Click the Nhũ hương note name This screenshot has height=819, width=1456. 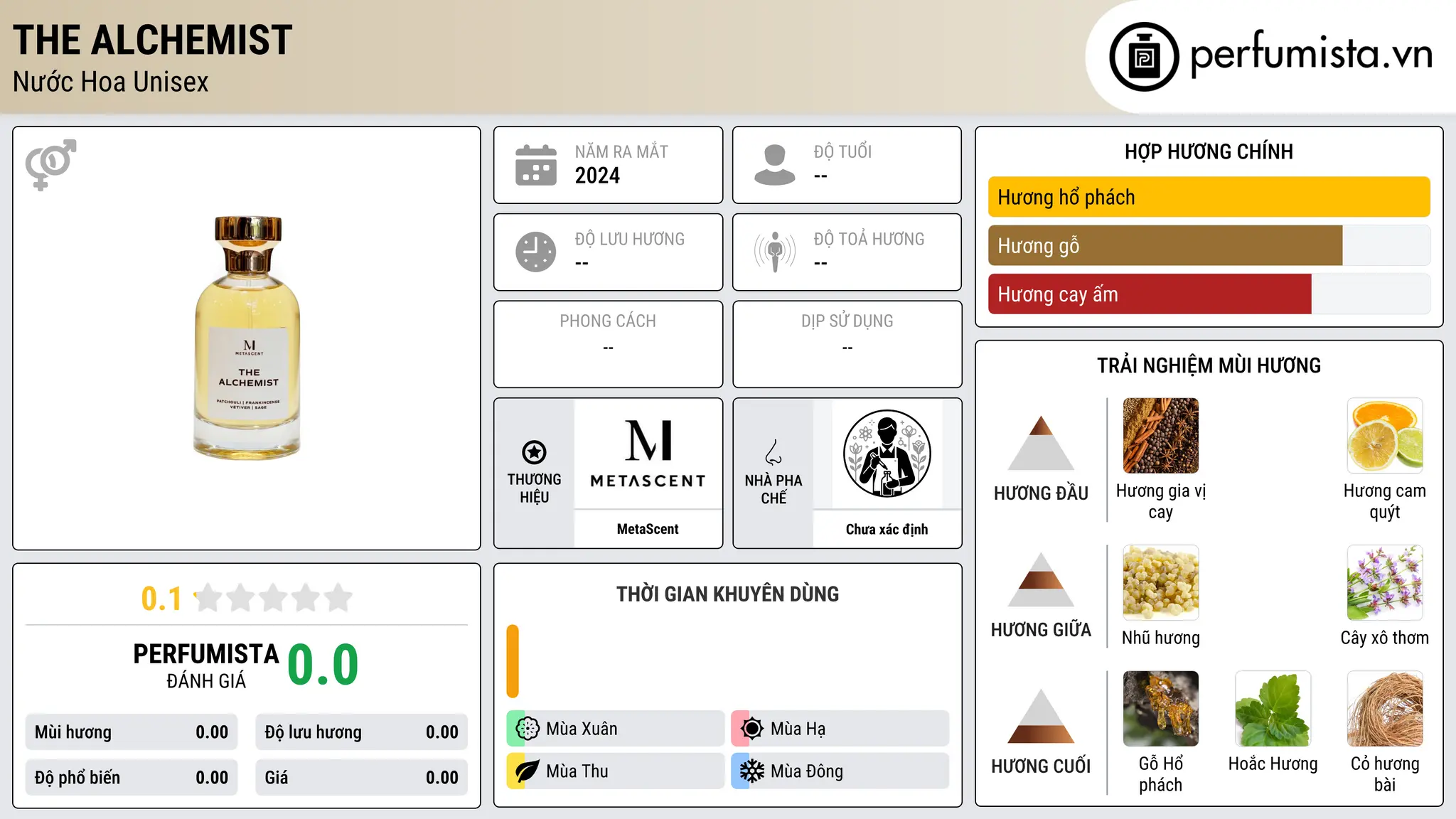coord(1160,638)
